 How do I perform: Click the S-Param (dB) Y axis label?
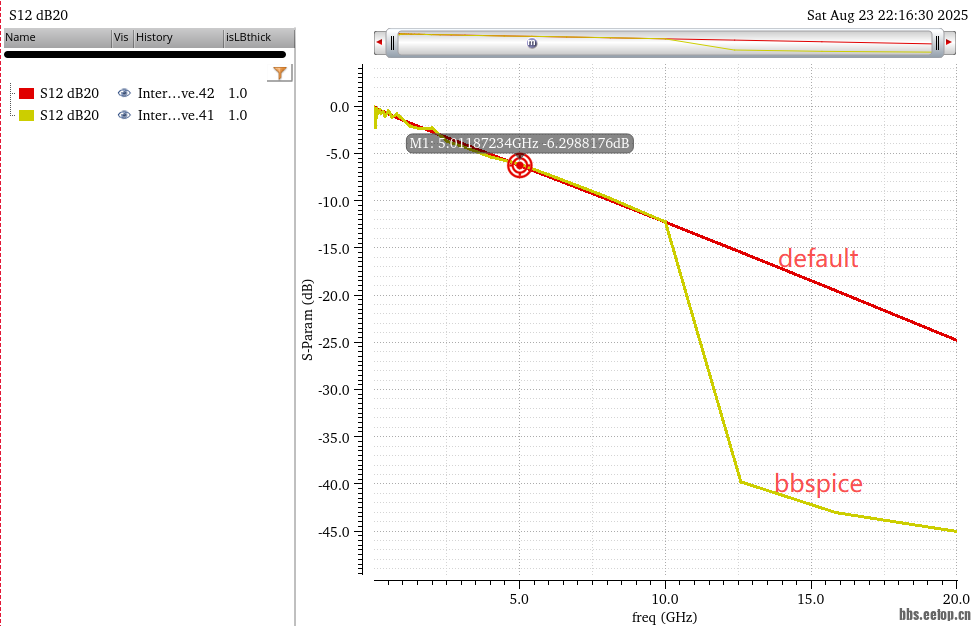pyautogui.click(x=307, y=320)
